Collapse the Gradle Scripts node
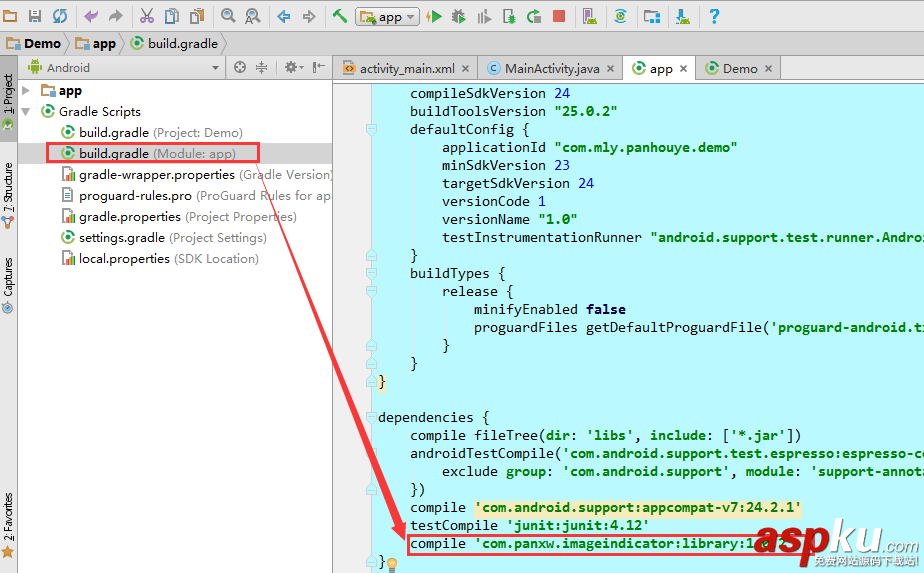Screen dimensions: 924x573 [27, 112]
